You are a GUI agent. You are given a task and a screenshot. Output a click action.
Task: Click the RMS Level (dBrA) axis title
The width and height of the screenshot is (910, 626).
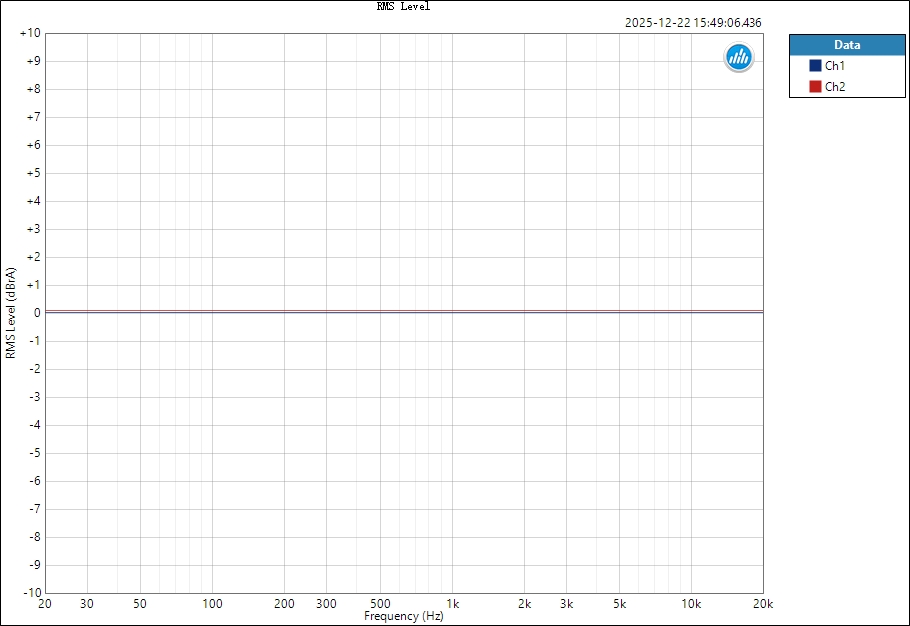pos(10,313)
